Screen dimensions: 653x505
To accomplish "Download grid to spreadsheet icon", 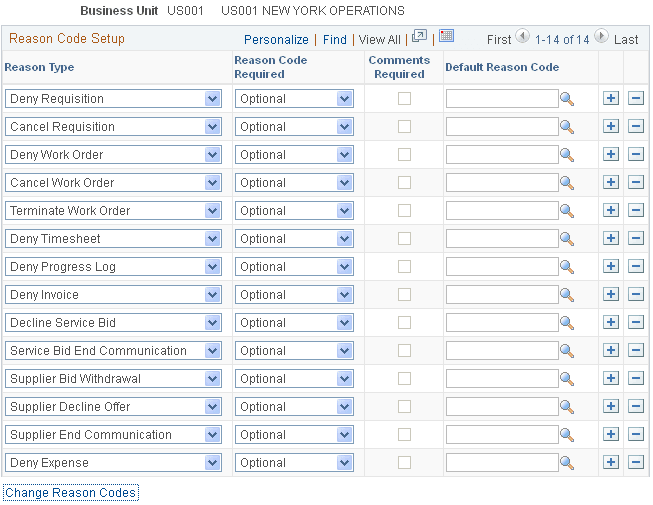I will tap(446, 37).
